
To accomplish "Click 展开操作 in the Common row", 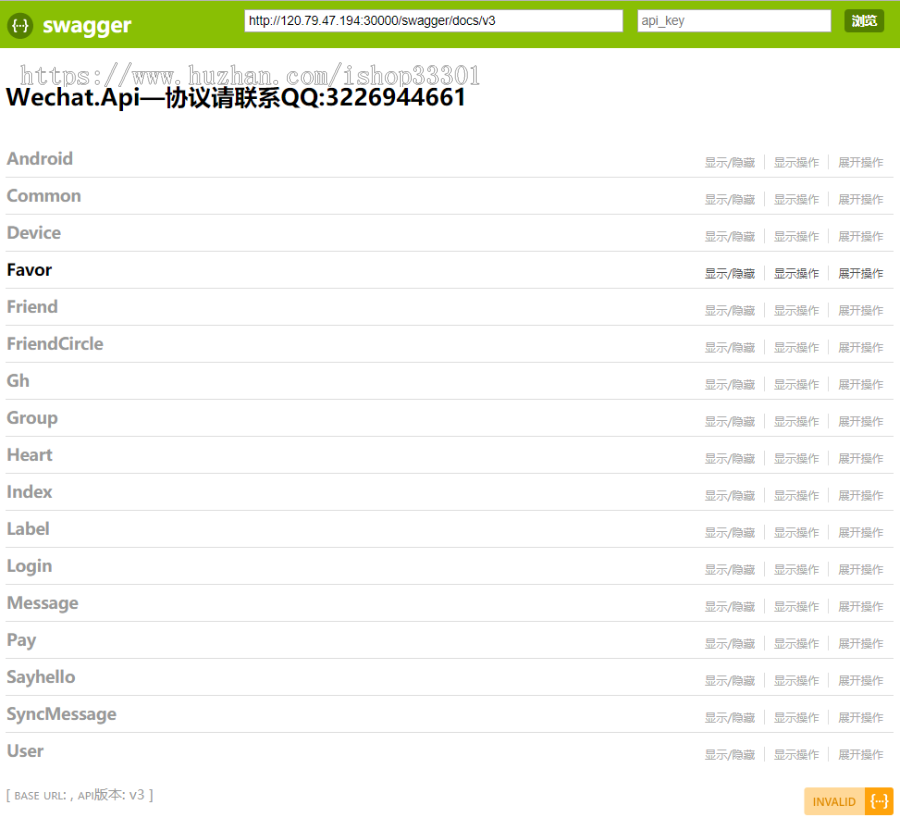I will click(x=860, y=199).
